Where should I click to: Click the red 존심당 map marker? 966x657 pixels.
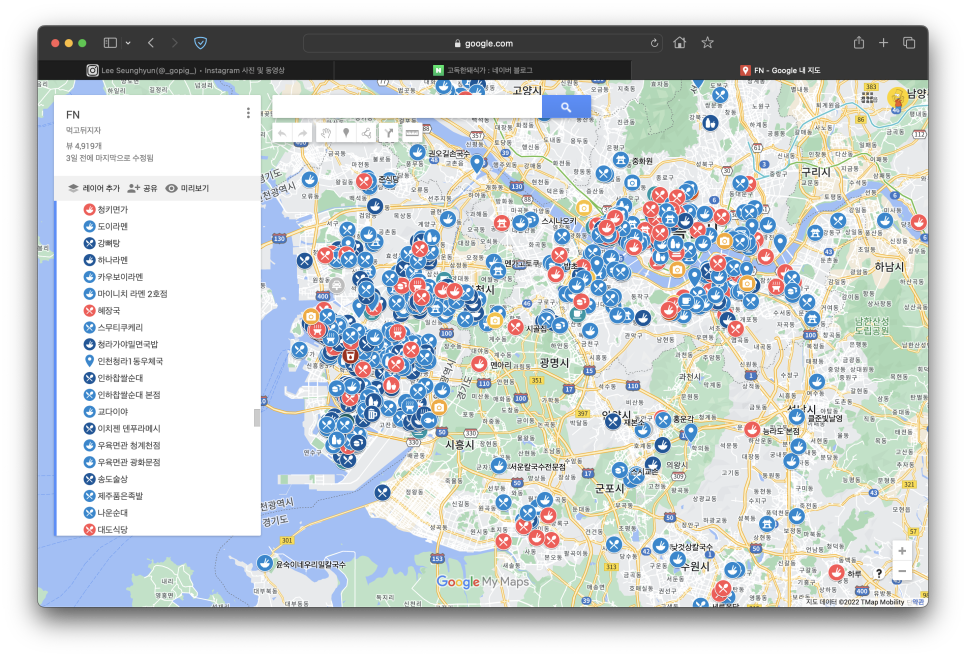click(365, 181)
